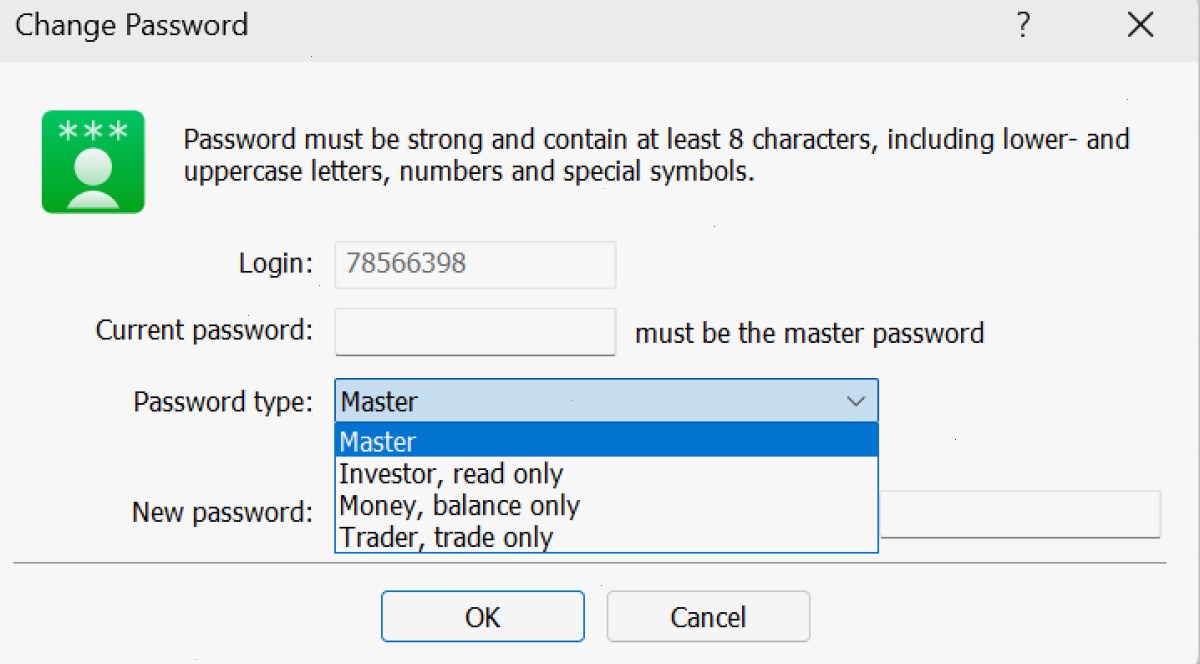Confirm with the OK button
Viewport: 1200px width, 664px height.
click(483, 616)
